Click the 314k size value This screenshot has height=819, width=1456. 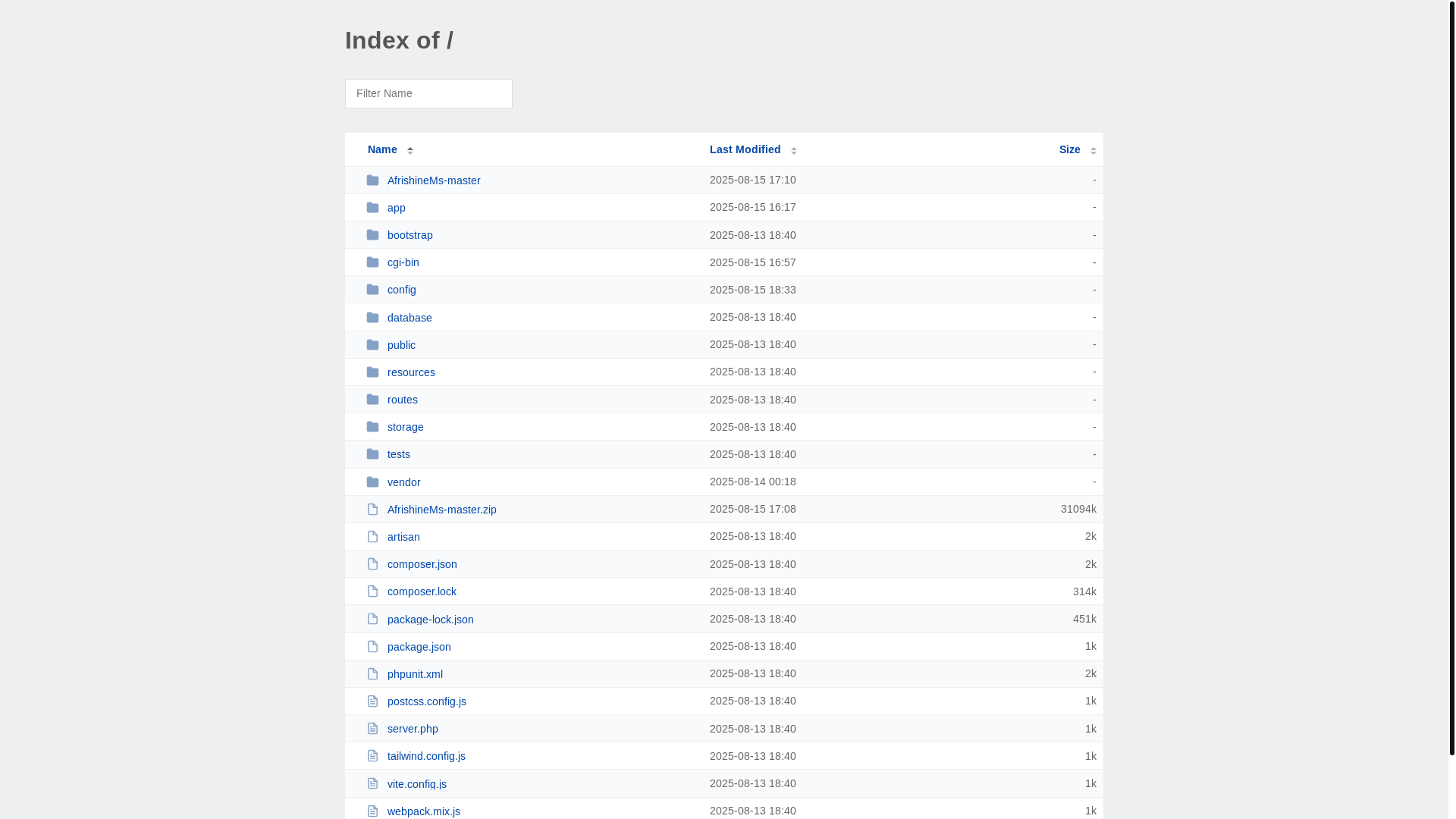1084,591
